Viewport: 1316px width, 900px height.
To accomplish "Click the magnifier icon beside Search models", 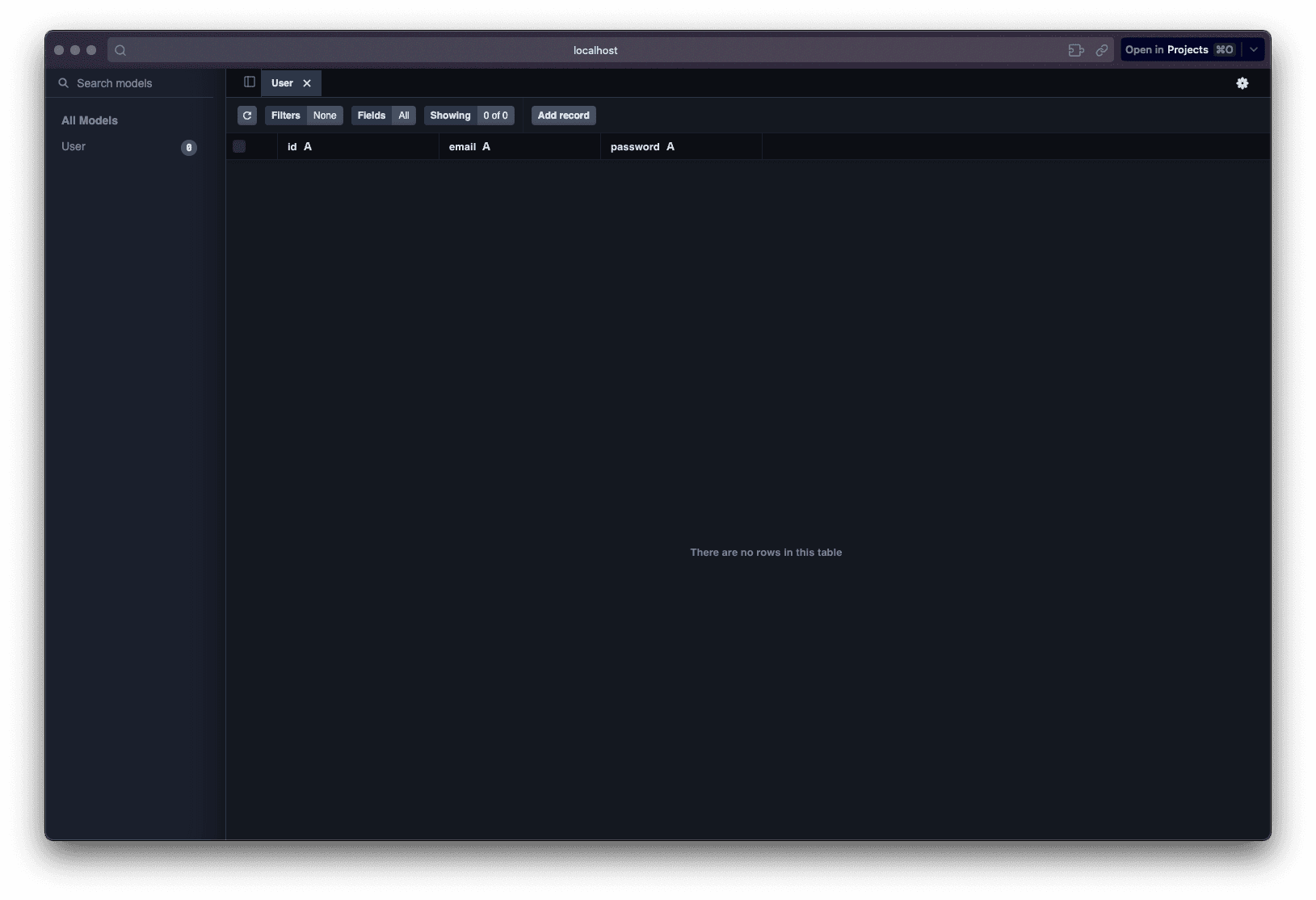I will (x=64, y=83).
